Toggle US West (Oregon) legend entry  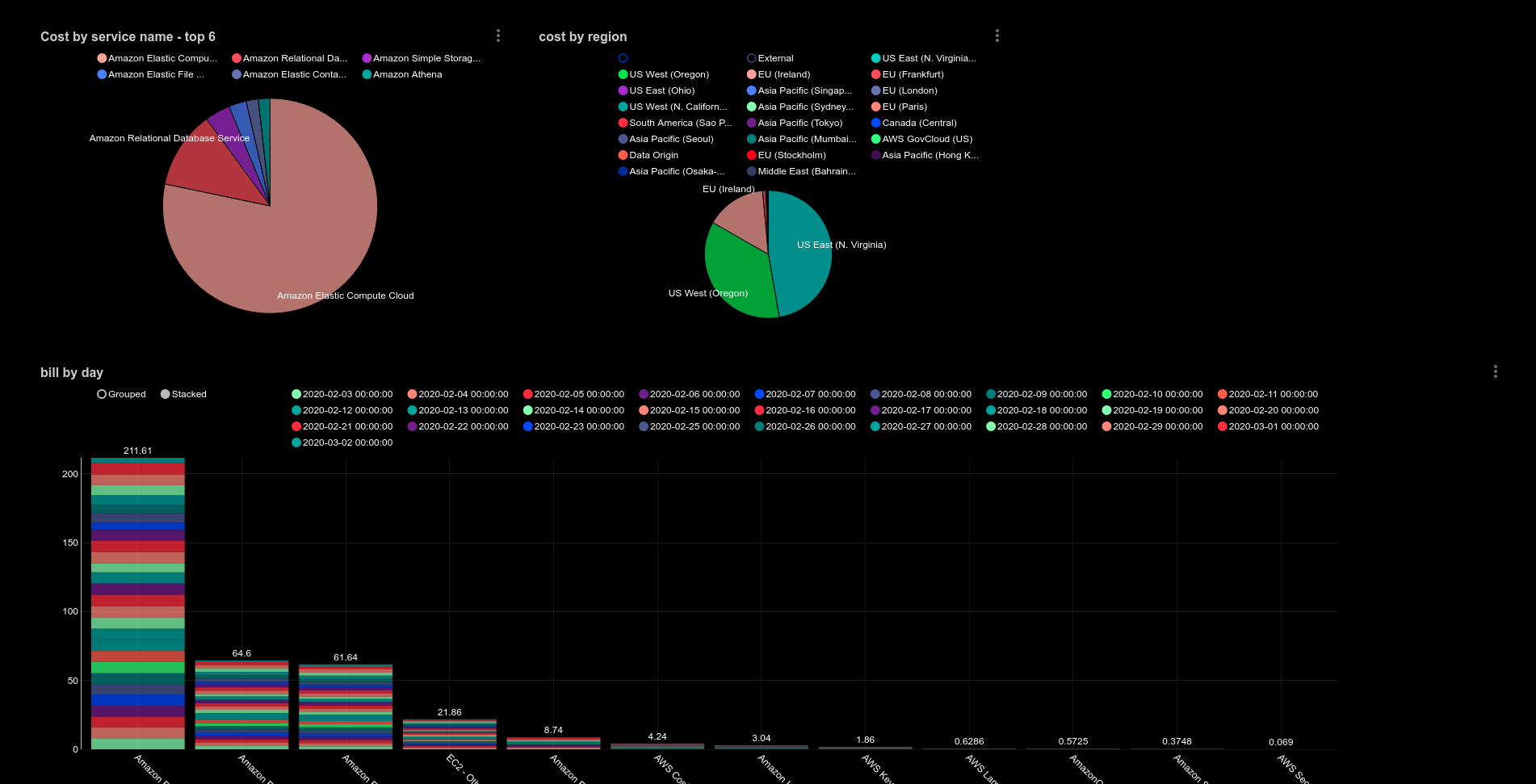[664, 74]
